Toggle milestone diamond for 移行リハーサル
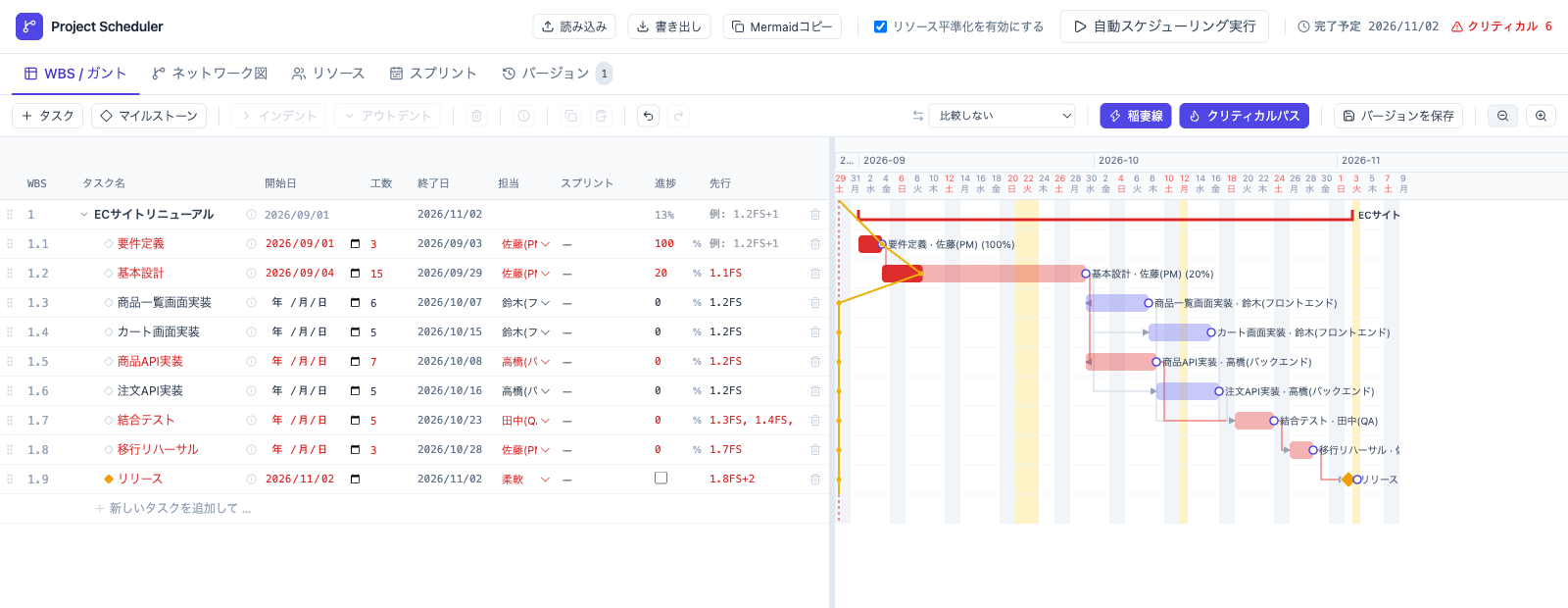The width and height of the screenshot is (1568, 608). pos(109,449)
